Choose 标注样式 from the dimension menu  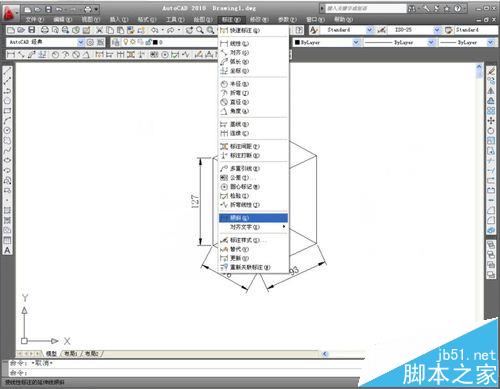coord(253,240)
